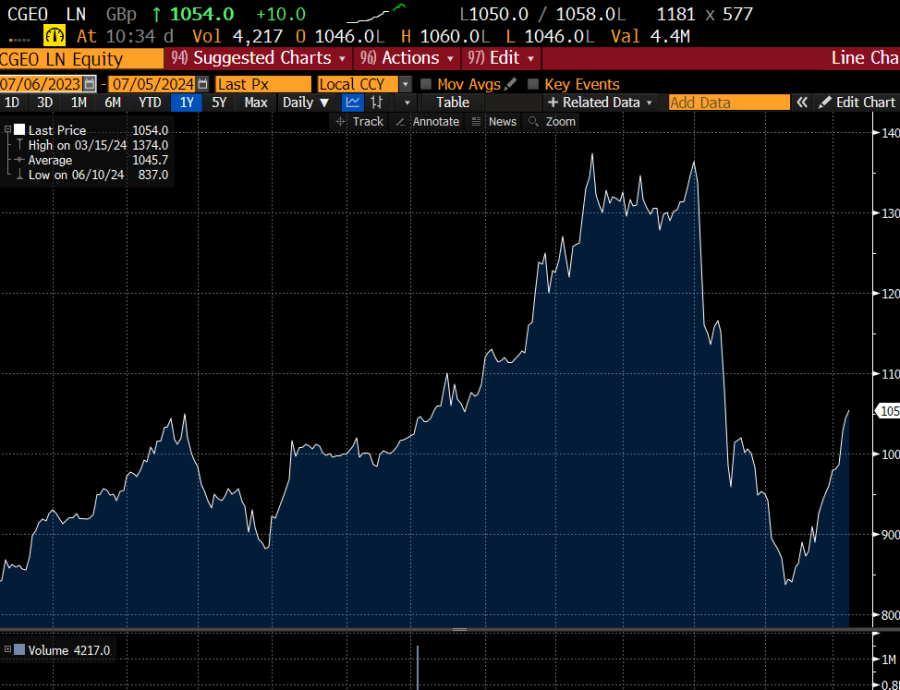This screenshot has height=690, width=900.
Task: Open the Actions menu
Action: (409, 58)
